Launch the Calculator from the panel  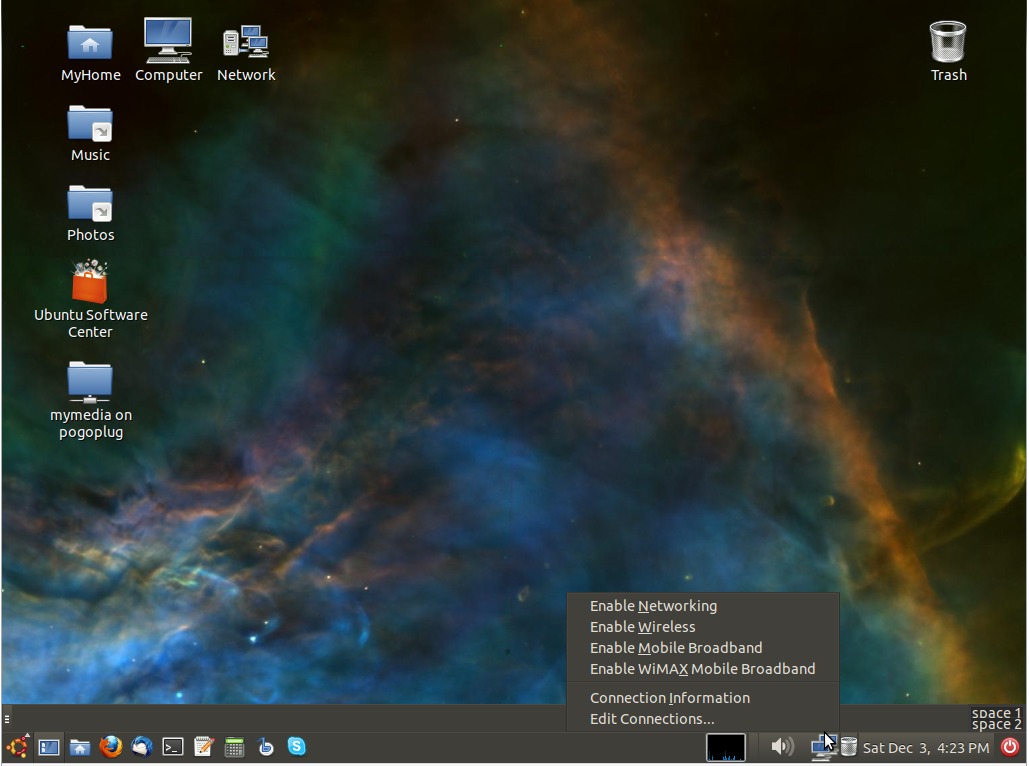pyautogui.click(x=234, y=747)
